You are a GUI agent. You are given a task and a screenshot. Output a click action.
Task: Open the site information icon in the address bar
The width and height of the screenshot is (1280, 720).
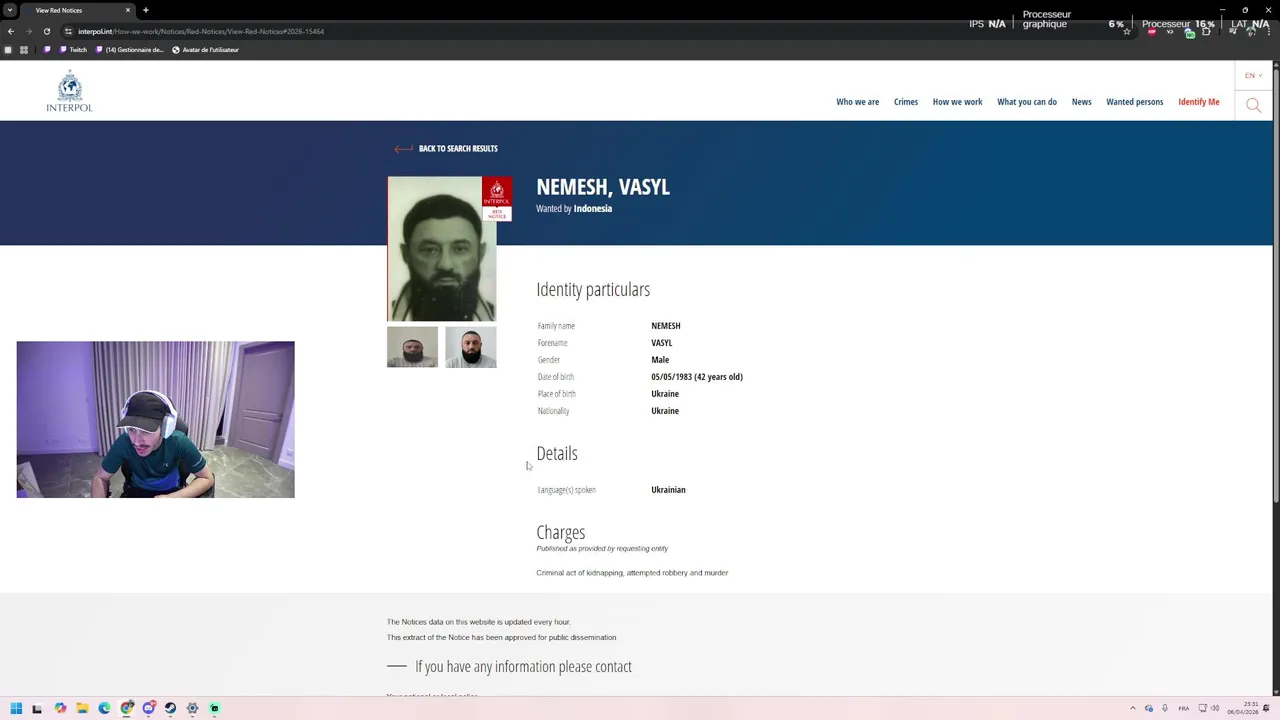click(68, 31)
